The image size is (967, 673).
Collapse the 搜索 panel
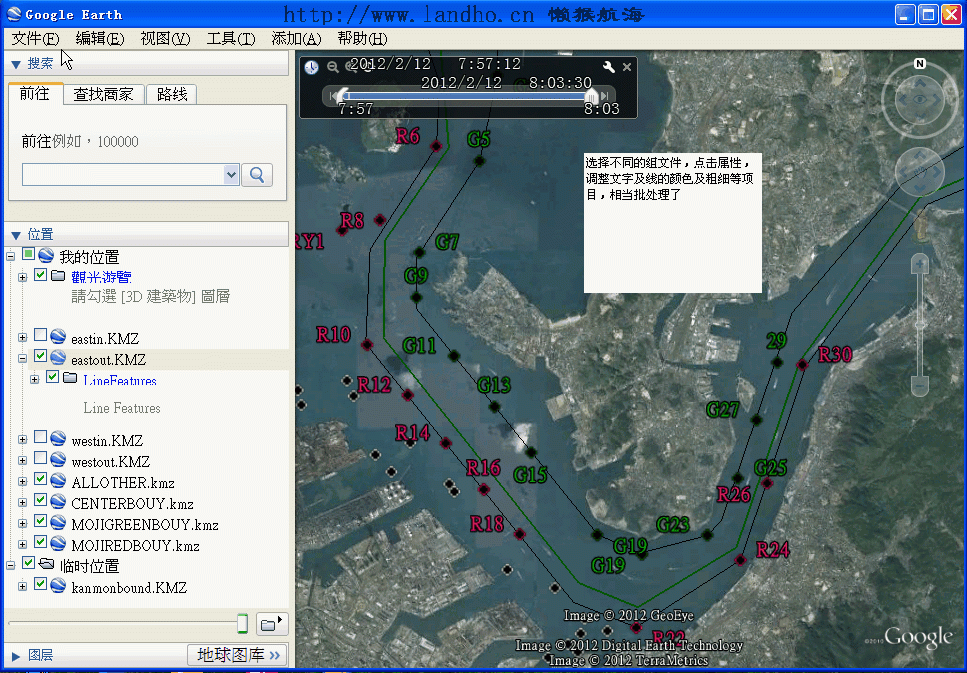pyautogui.click(x=17, y=64)
